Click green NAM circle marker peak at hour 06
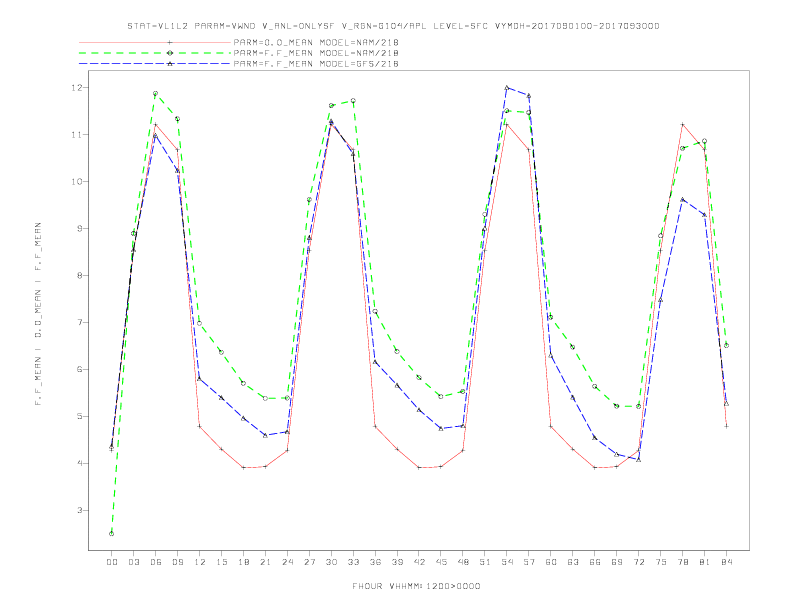This screenshot has height=612, width=792. 156,93
